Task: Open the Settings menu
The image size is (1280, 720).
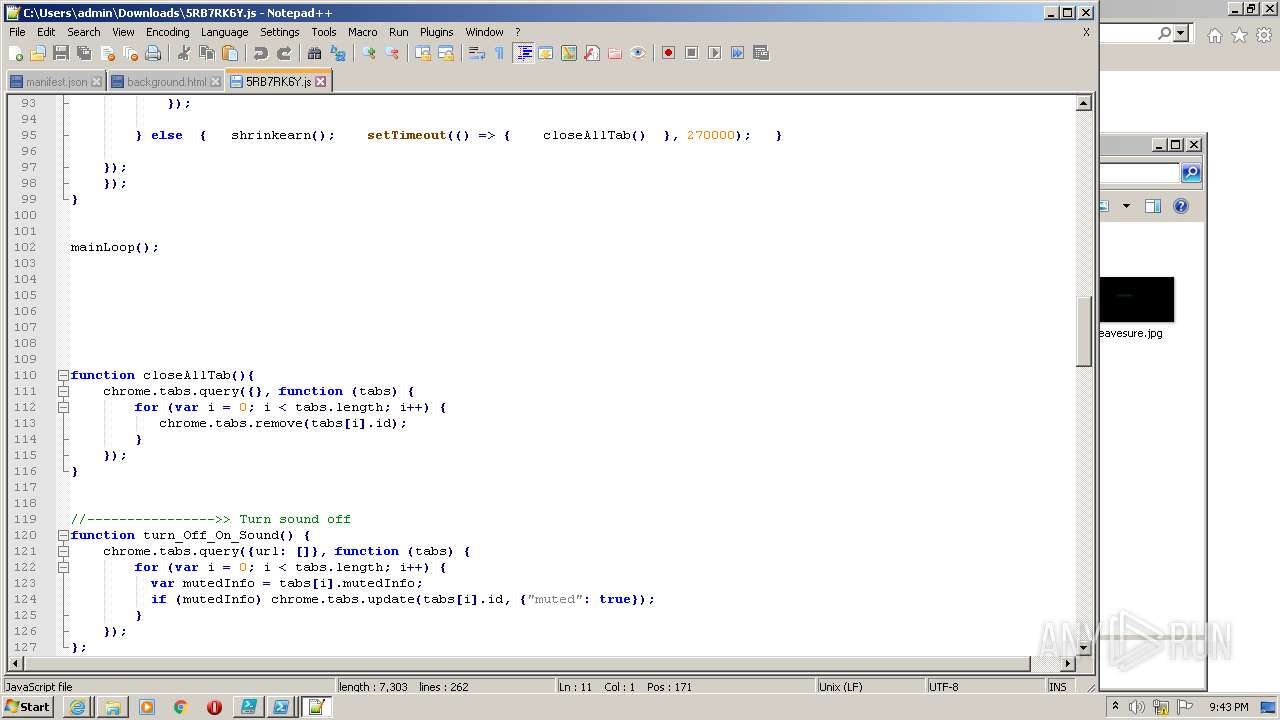Action: click(280, 32)
